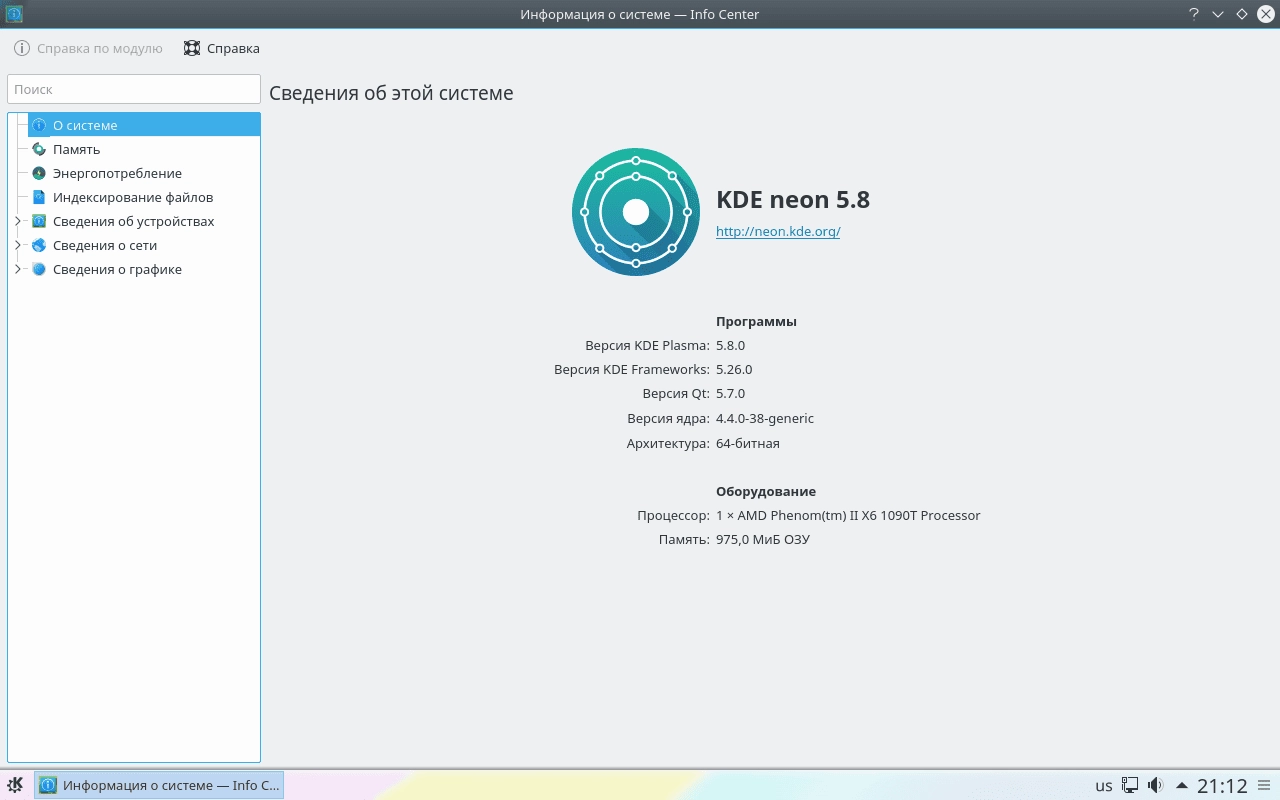Click the "Поиск" search field
Screen dimensions: 1280x800
[134, 89]
